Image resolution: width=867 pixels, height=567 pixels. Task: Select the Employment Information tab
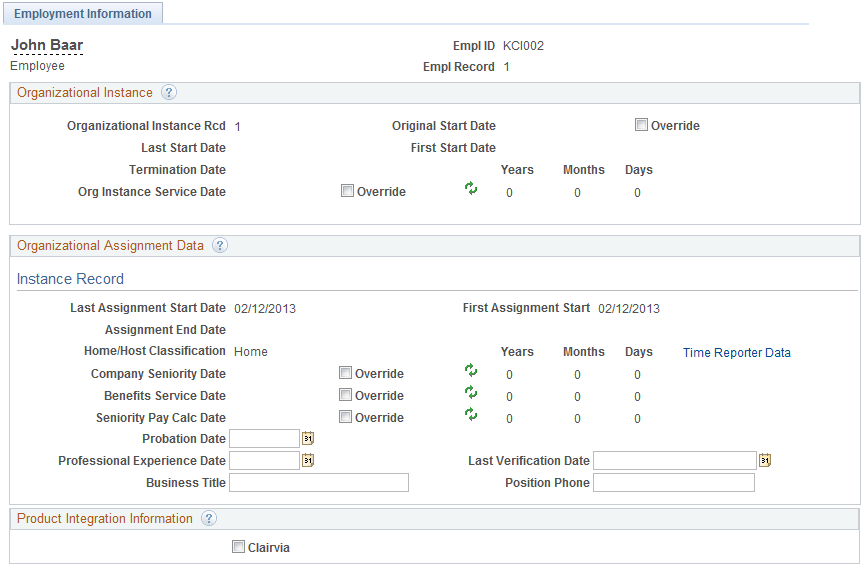click(83, 13)
